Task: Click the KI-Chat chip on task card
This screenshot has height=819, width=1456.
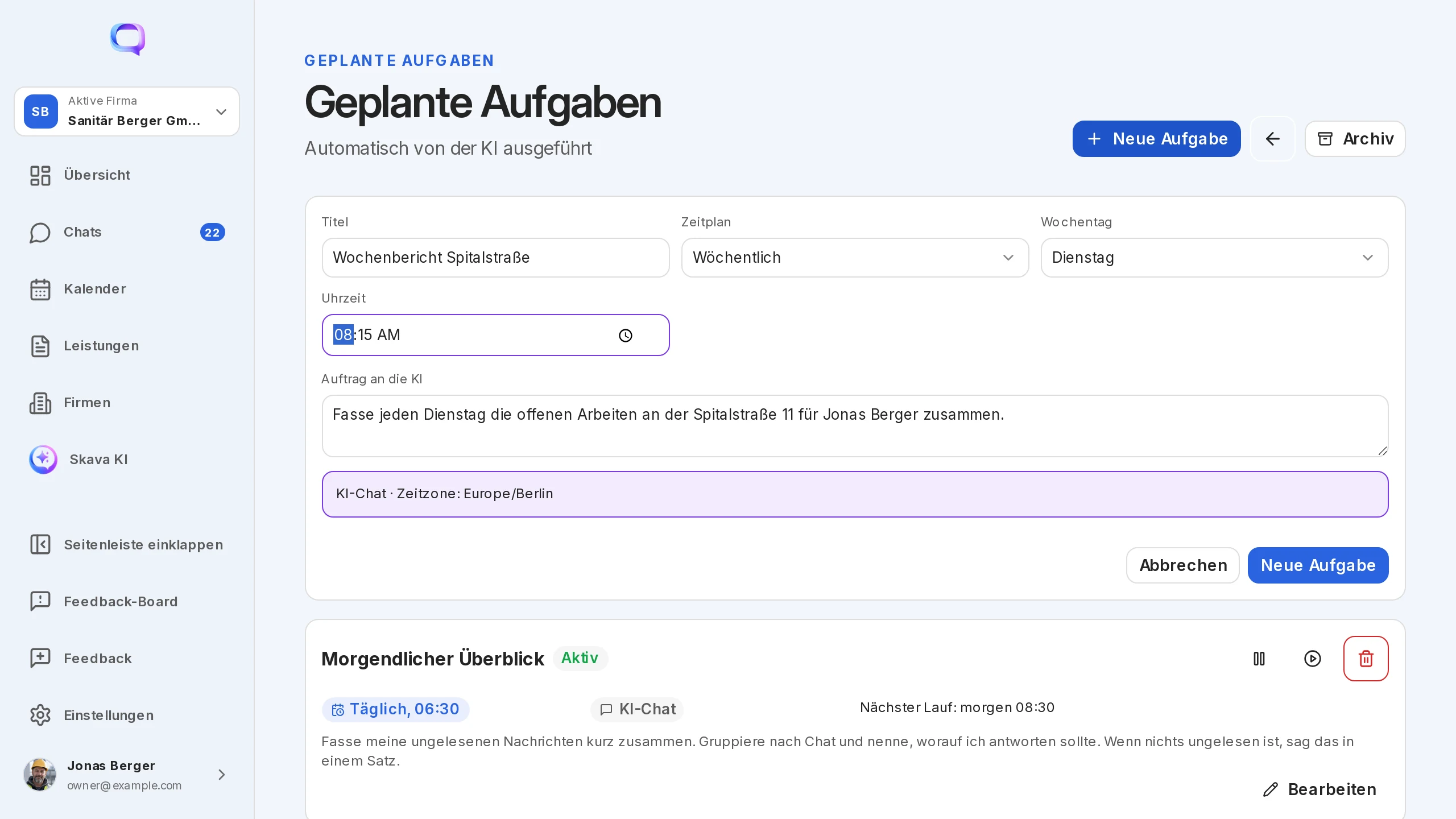Action: [637, 709]
